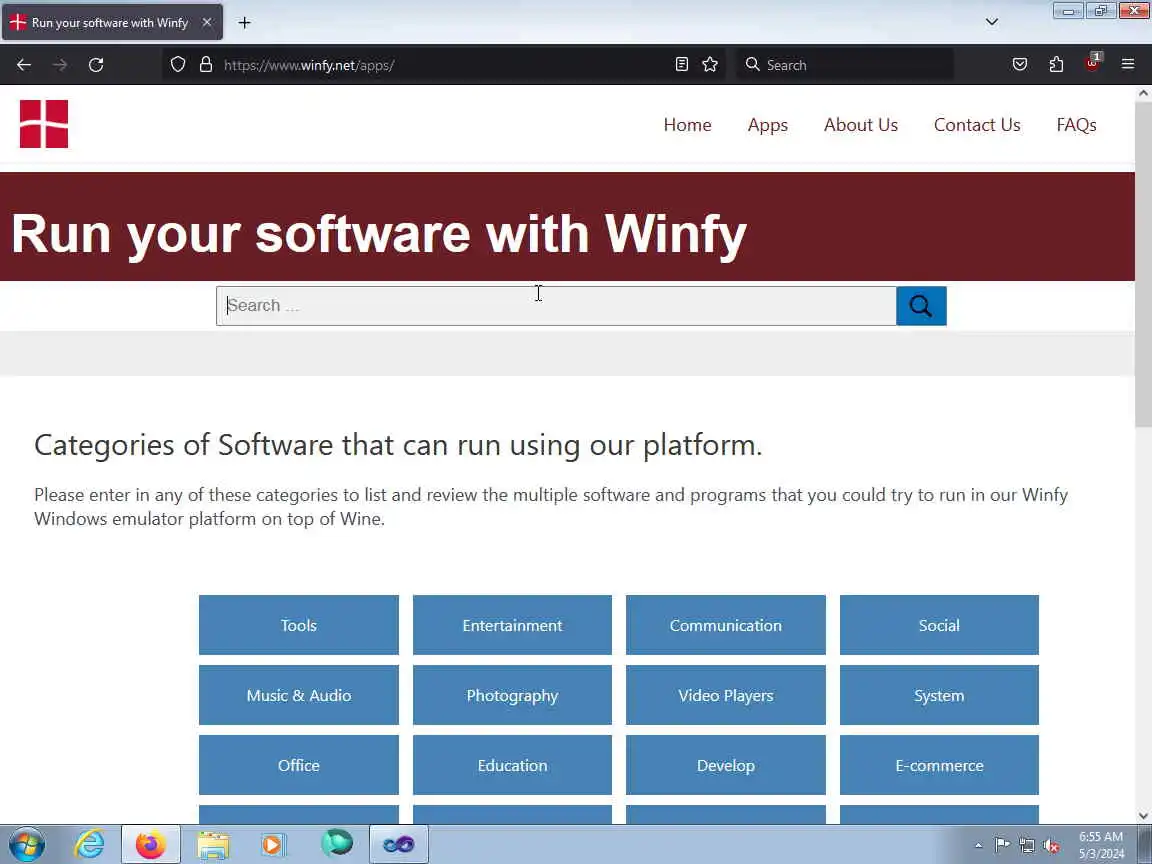This screenshot has height=864, width=1152.
Task: Open Windows Media Player taskbar icon
Action: pyautogui.click(x=272, y=845)
